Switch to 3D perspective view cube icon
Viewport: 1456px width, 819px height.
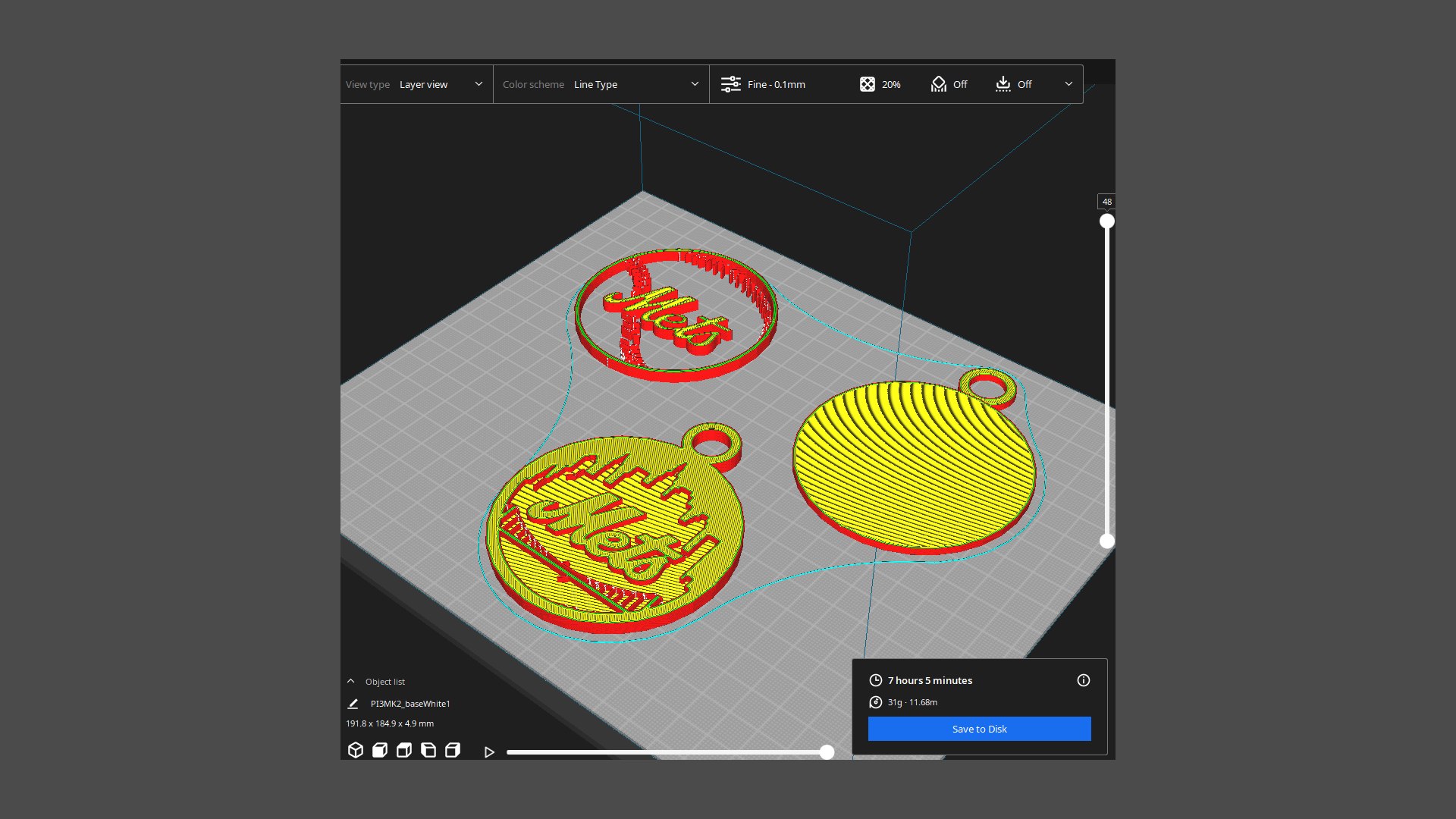click(x=356, y=750)
